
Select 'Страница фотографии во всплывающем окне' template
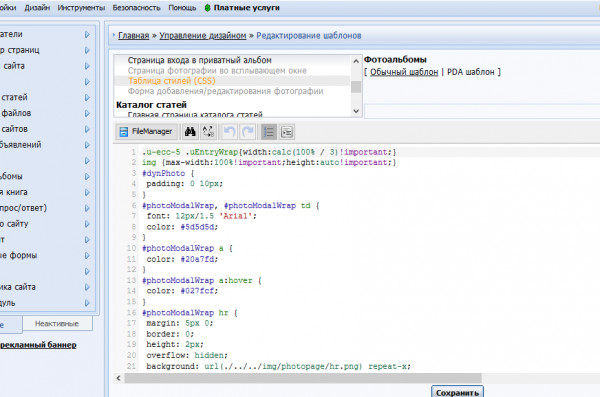217,70
